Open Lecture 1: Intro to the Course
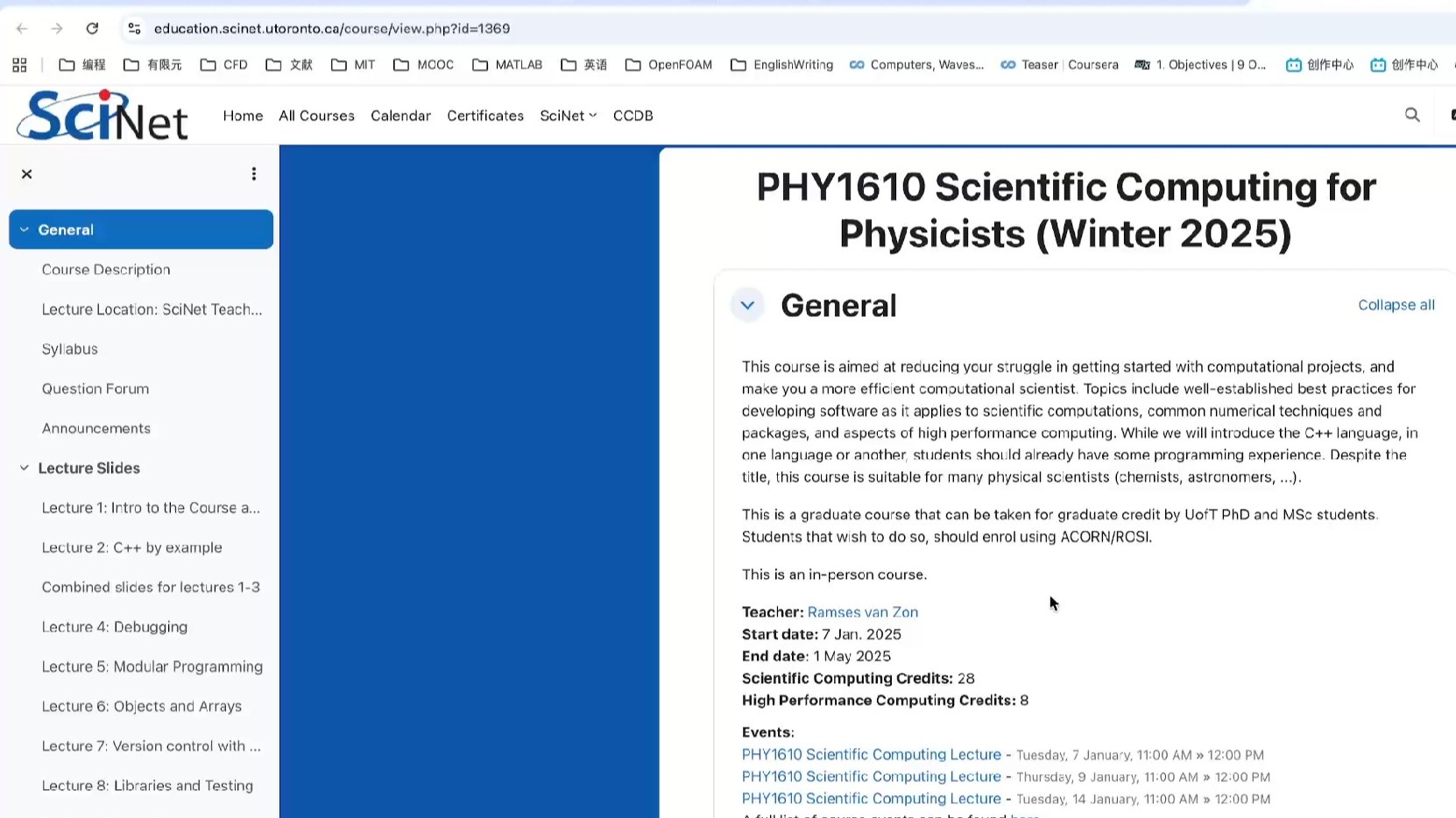 coord(152,508)
